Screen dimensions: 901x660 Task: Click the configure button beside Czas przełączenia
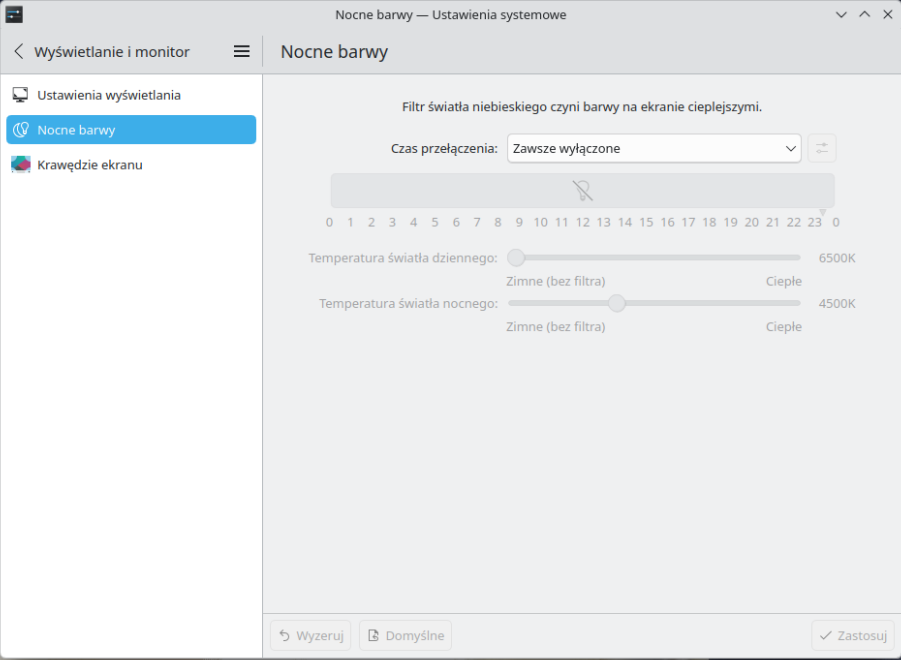tap(821, 148)
